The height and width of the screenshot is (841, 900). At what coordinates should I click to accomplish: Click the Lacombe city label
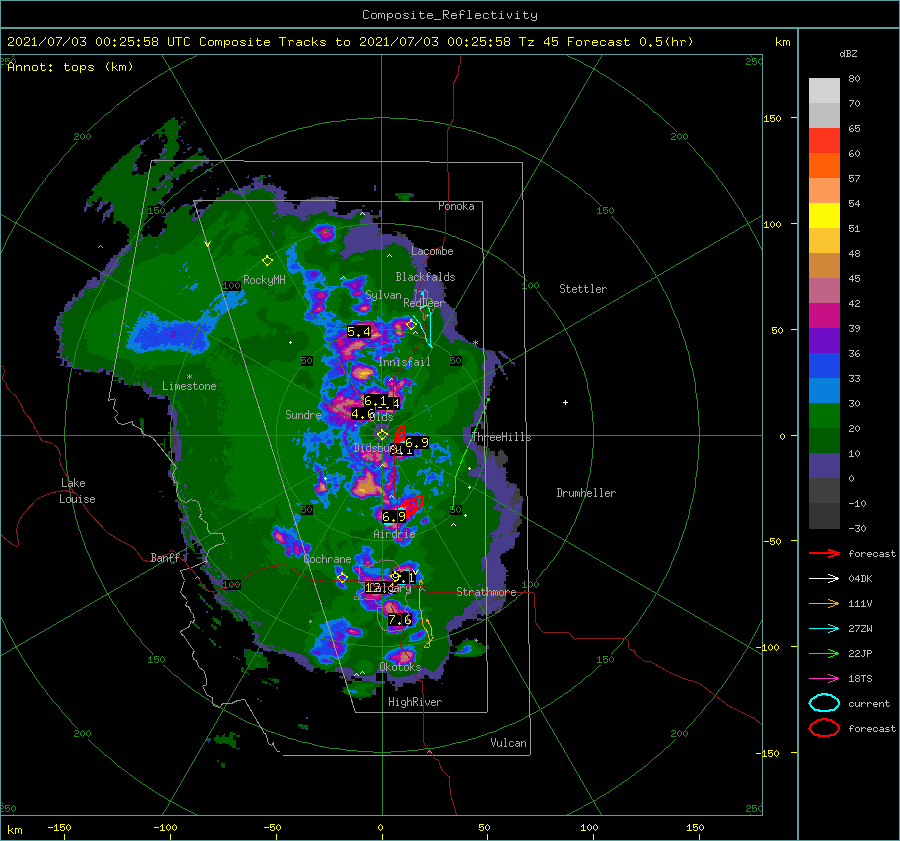[x=432, y=251]
